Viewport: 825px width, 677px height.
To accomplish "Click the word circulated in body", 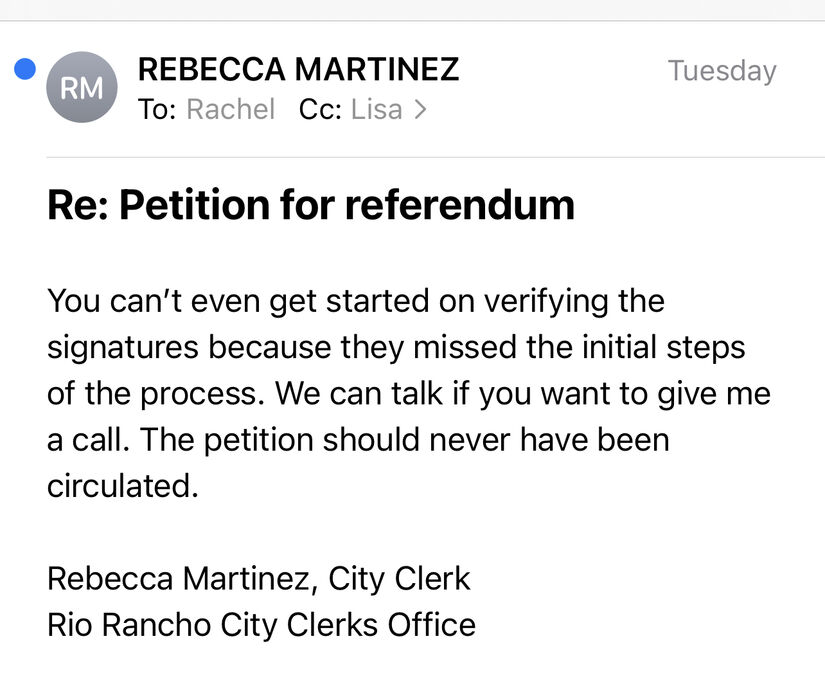I will tap(123, 486).
